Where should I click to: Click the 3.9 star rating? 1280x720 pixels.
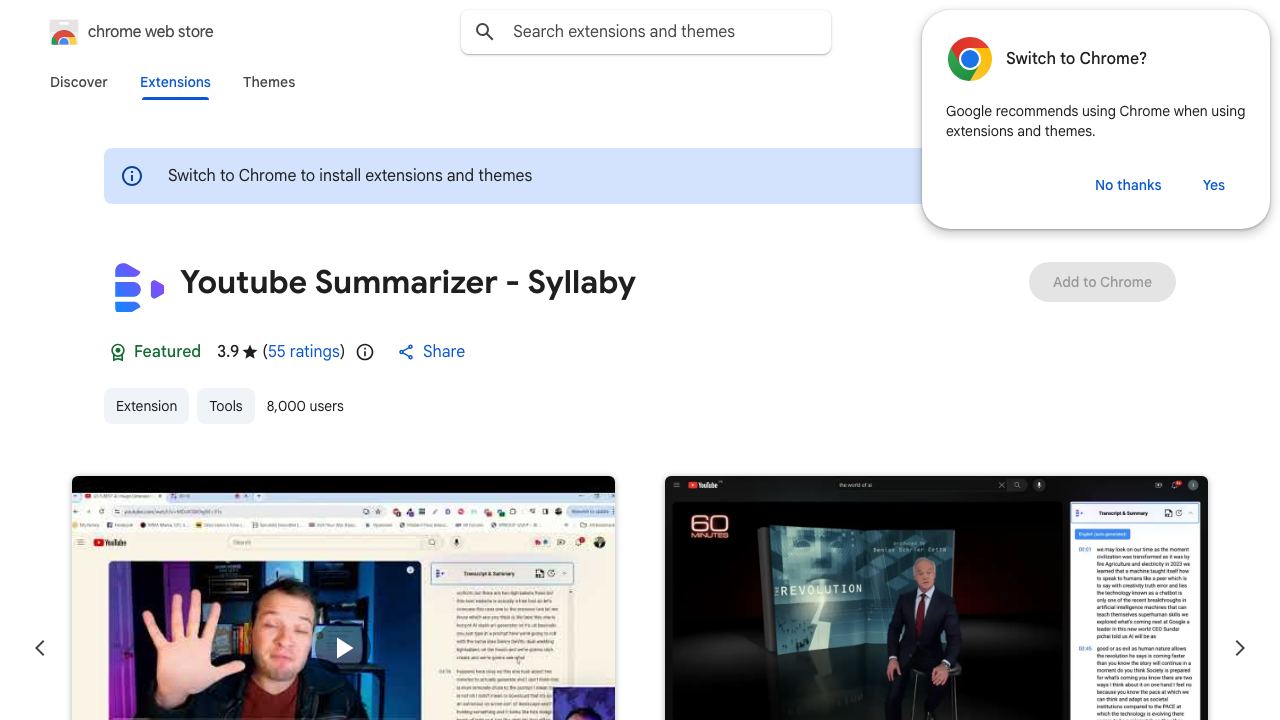pyautogui.click(x=238, y=351)
